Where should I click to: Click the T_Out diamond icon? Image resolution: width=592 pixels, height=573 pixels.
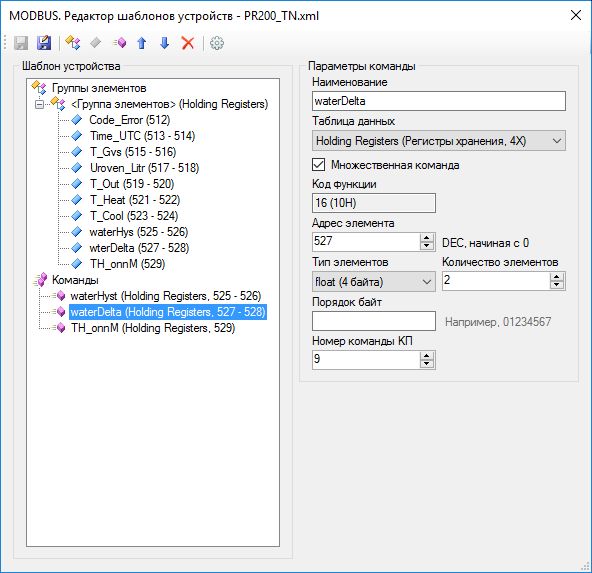(77, 184)
